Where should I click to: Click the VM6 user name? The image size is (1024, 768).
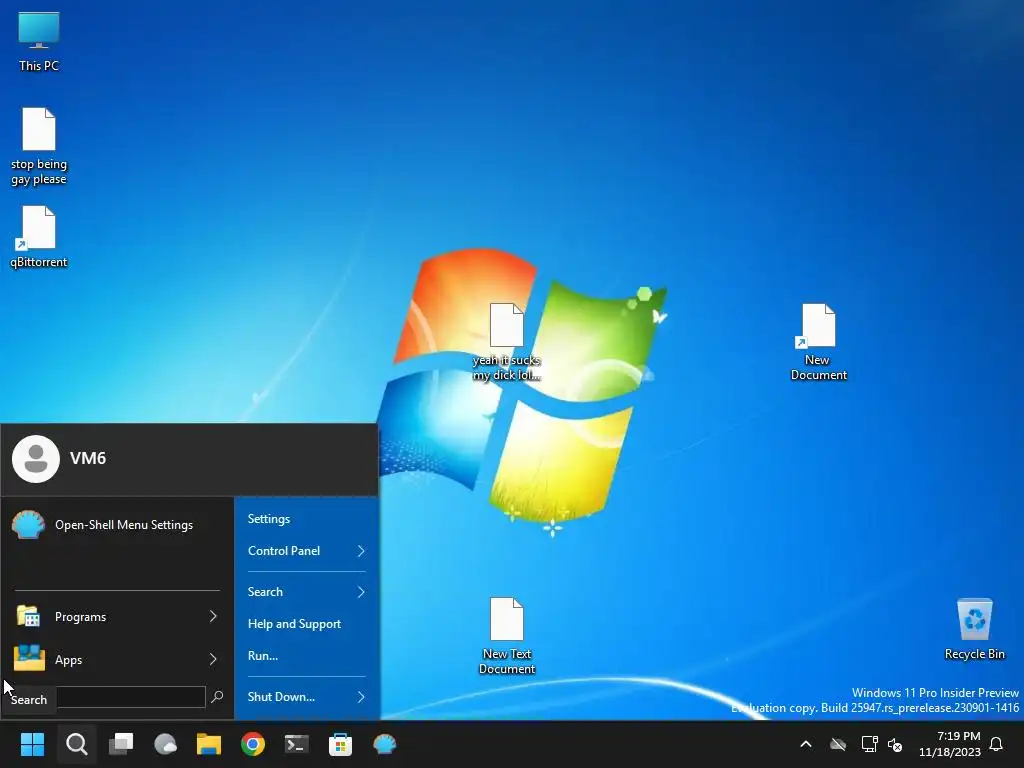tap(88, 458)
